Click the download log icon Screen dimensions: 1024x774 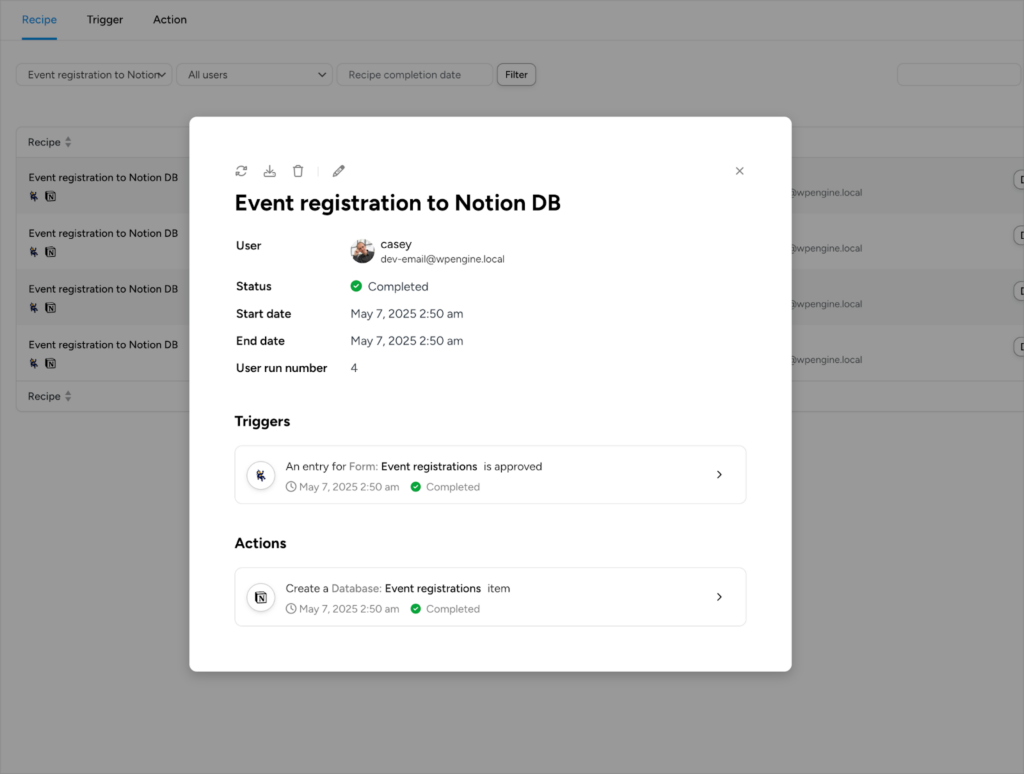pyautogui.click(x=269, y=171)
